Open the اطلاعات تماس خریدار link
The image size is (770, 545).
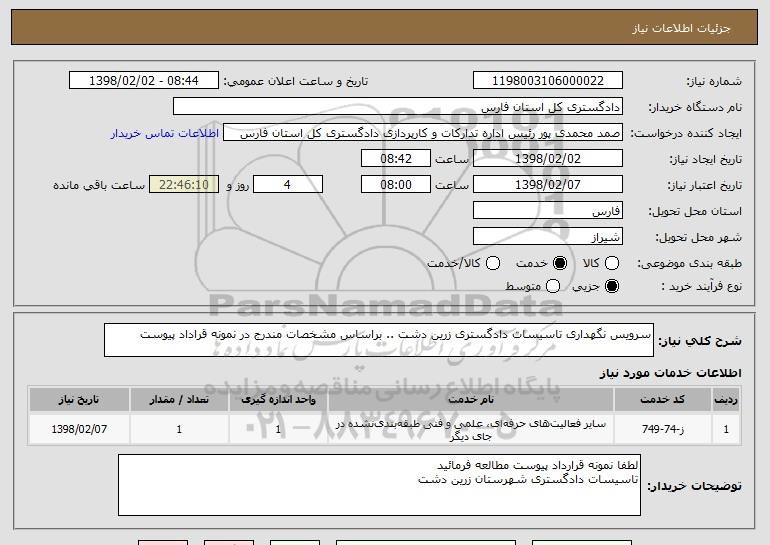tap(165, 133)
